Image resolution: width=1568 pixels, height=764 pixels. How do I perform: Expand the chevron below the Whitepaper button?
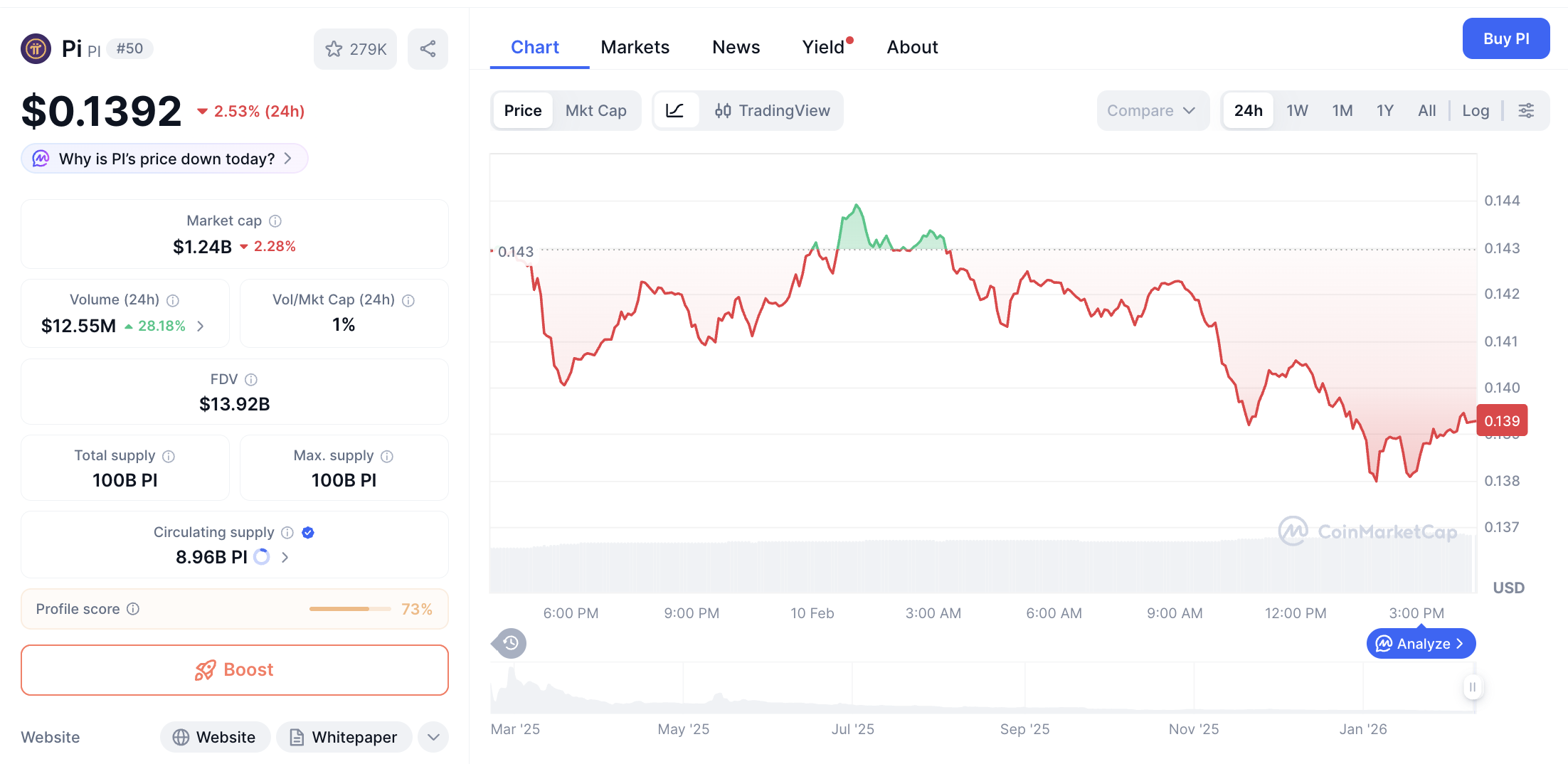[x=433, y=737]
